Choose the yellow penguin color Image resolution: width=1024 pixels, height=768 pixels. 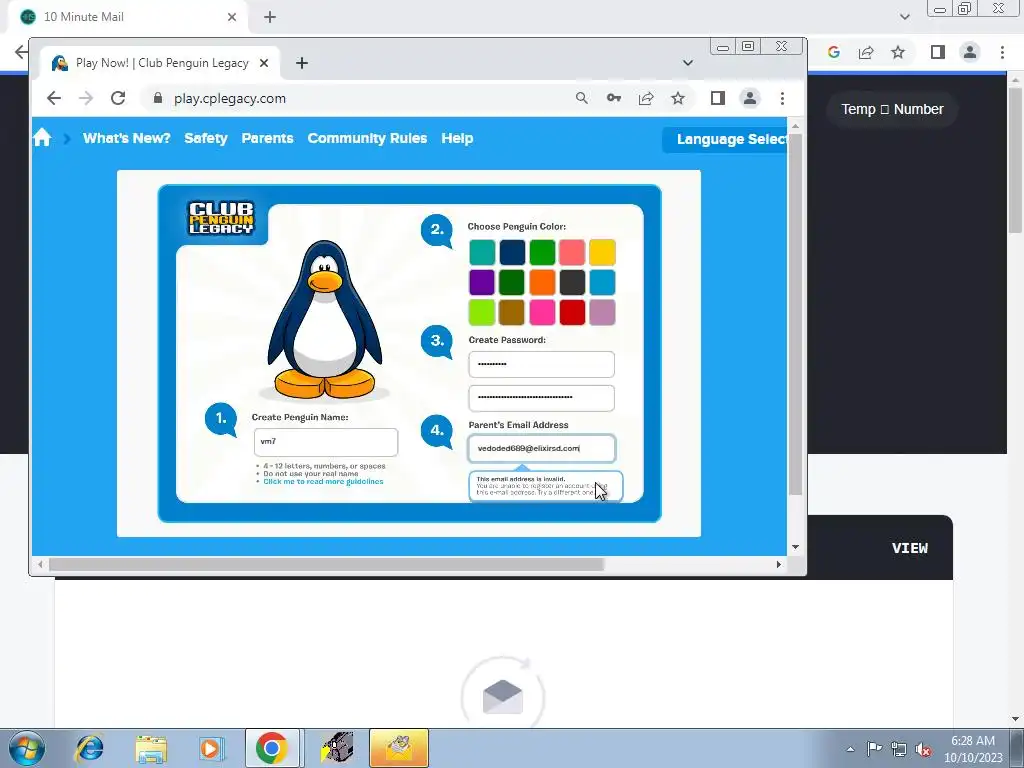click(602, 253)
